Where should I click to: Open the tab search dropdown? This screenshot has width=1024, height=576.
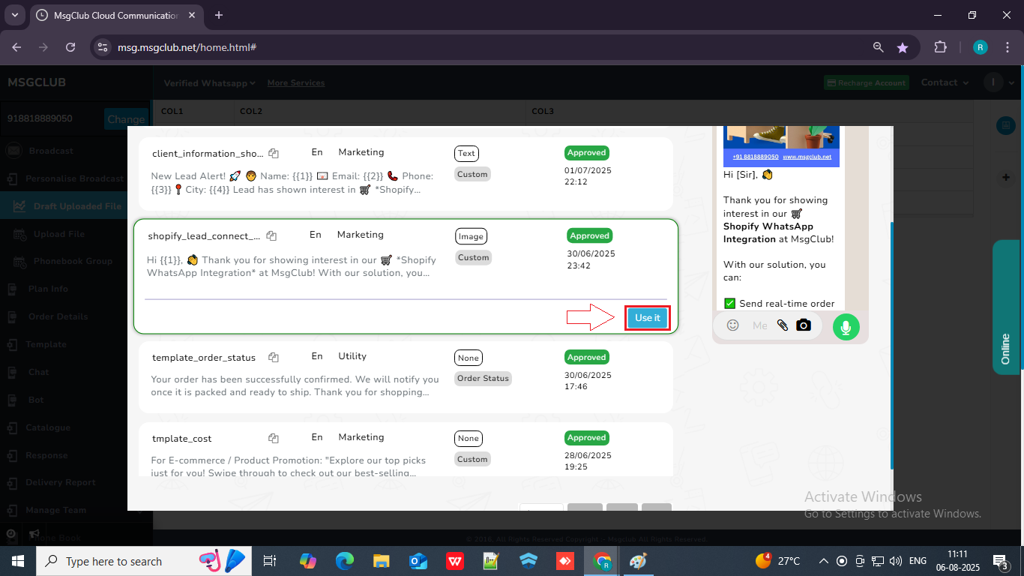coord(14,15)
